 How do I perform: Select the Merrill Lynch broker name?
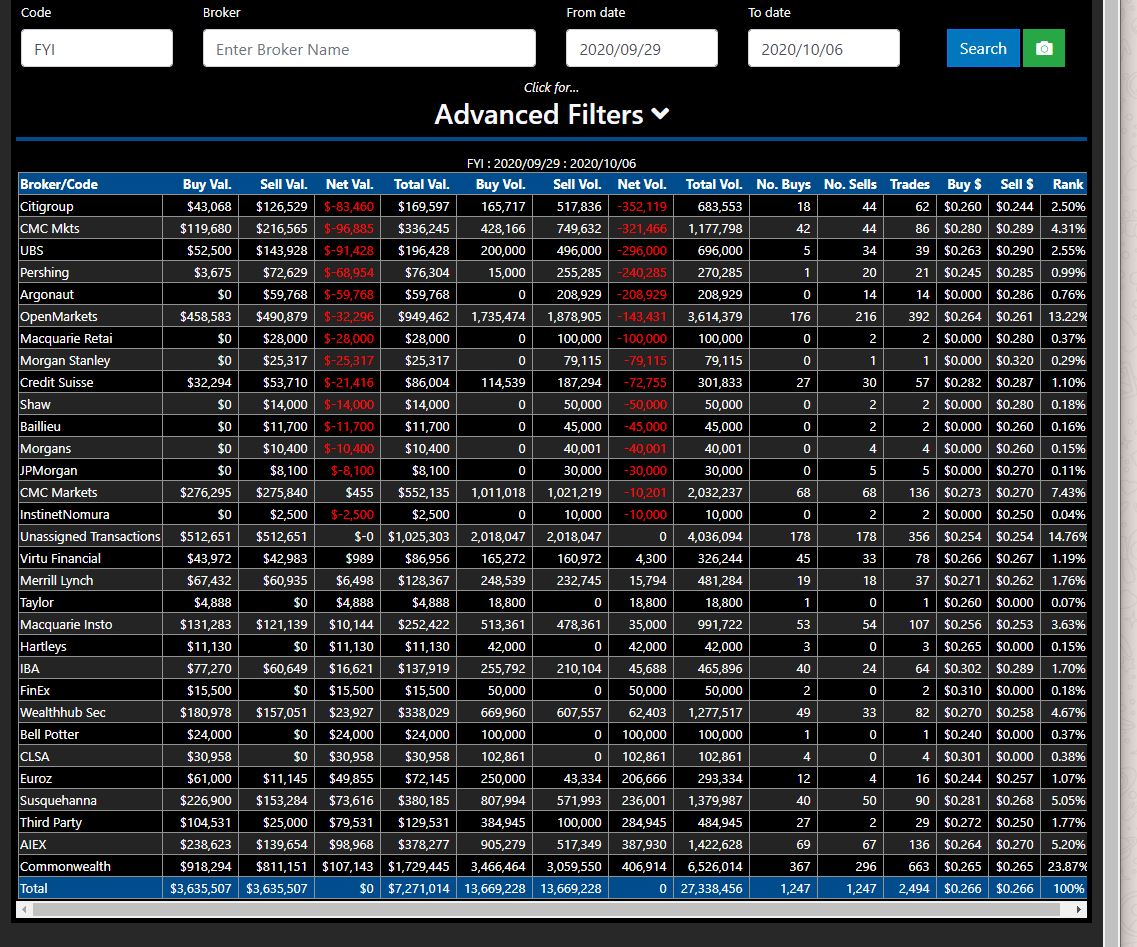click(x=57, y=580)
